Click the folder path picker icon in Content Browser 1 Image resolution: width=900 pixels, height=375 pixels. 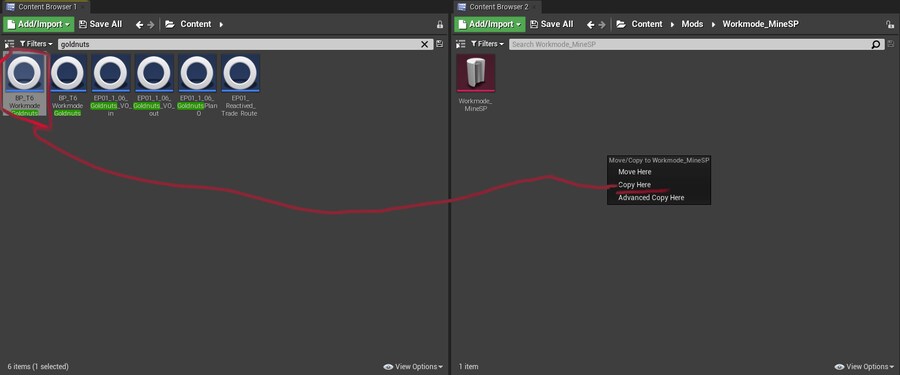click(x=170, y=24)
